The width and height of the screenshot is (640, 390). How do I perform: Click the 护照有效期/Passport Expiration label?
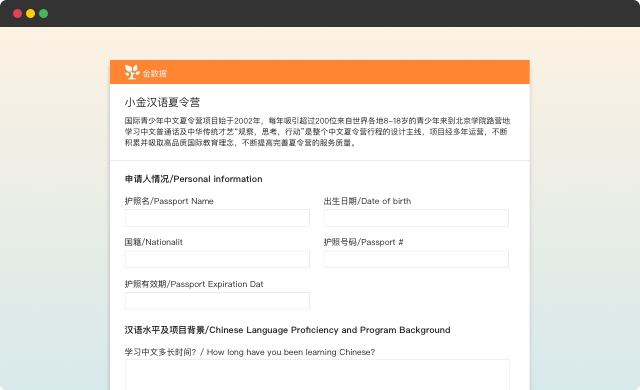194,284
